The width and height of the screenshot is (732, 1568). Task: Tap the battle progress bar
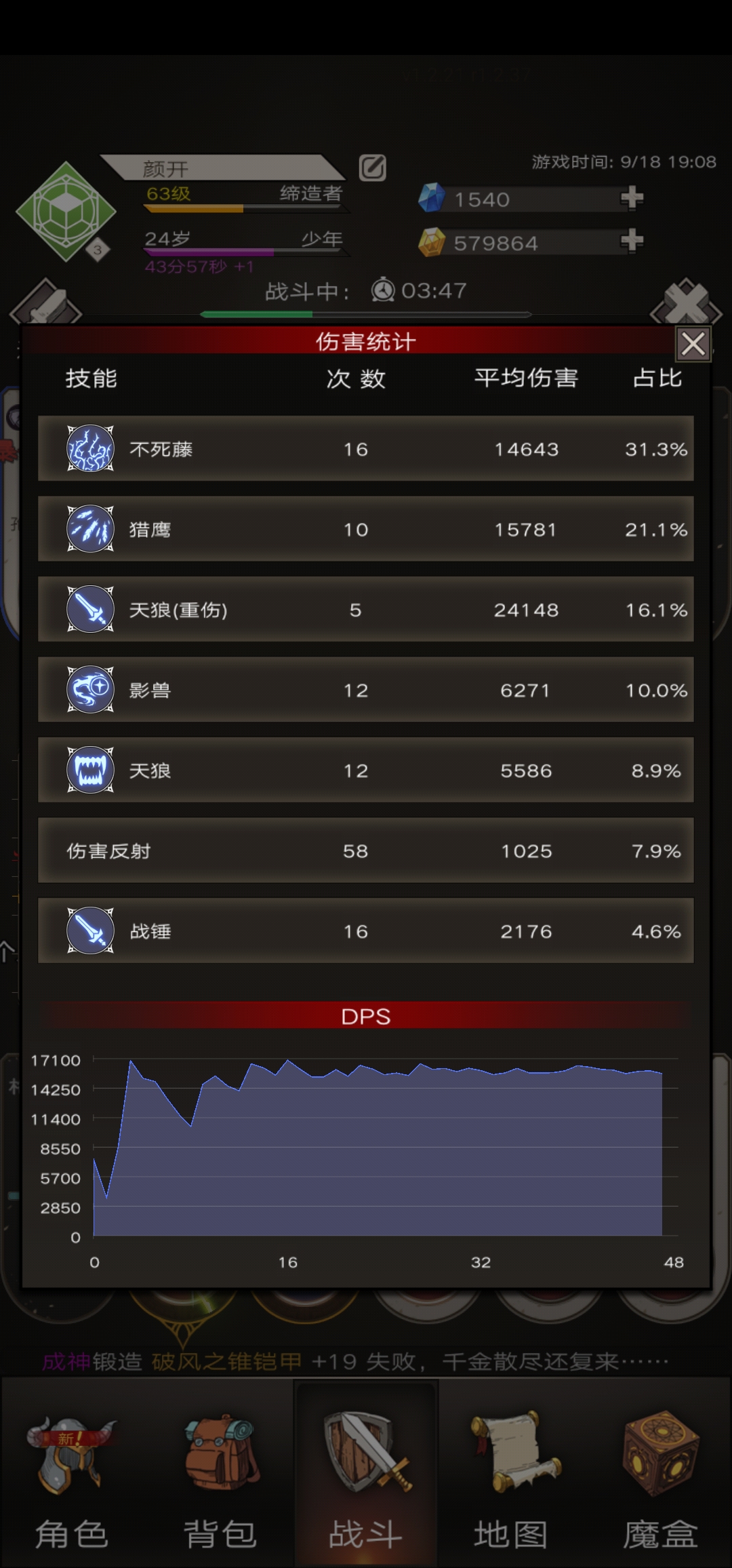click(x=366, y=314)
